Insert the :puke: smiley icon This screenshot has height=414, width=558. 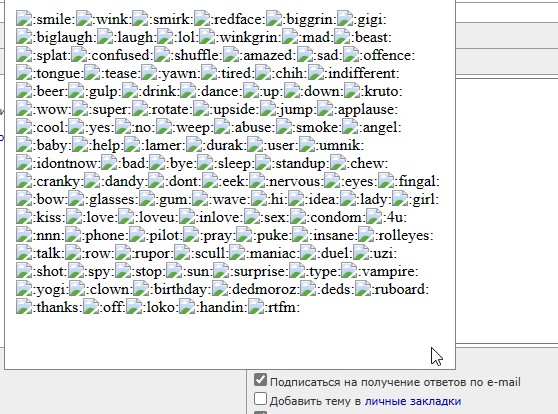(x=244, y=235)
